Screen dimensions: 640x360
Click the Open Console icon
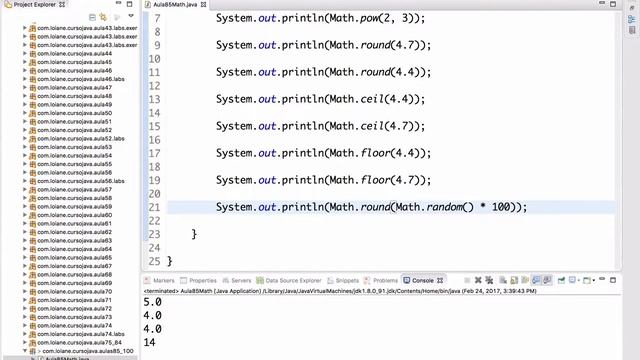(587, 280)
